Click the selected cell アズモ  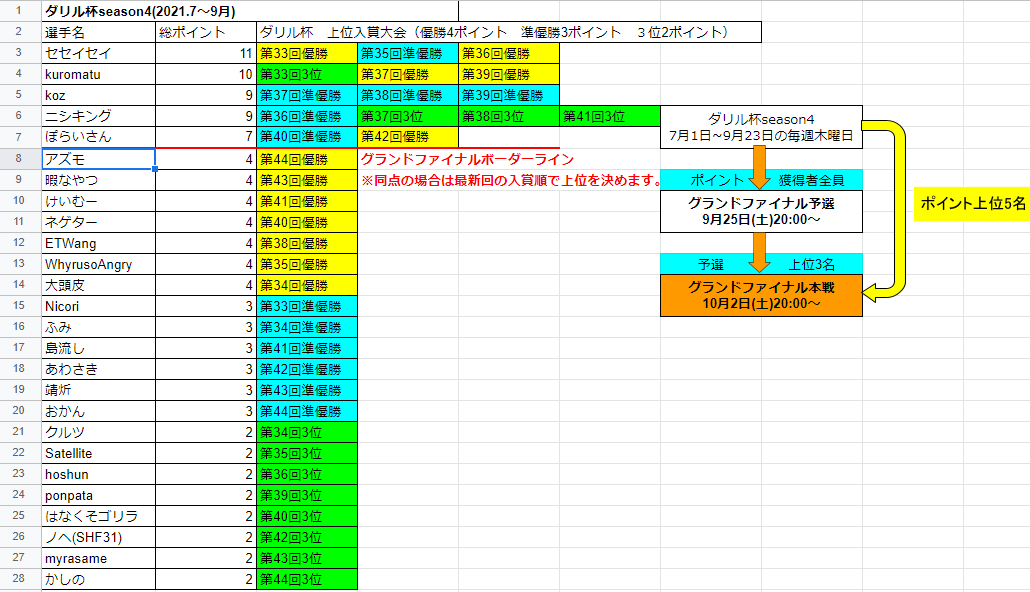tap(99, 159)
